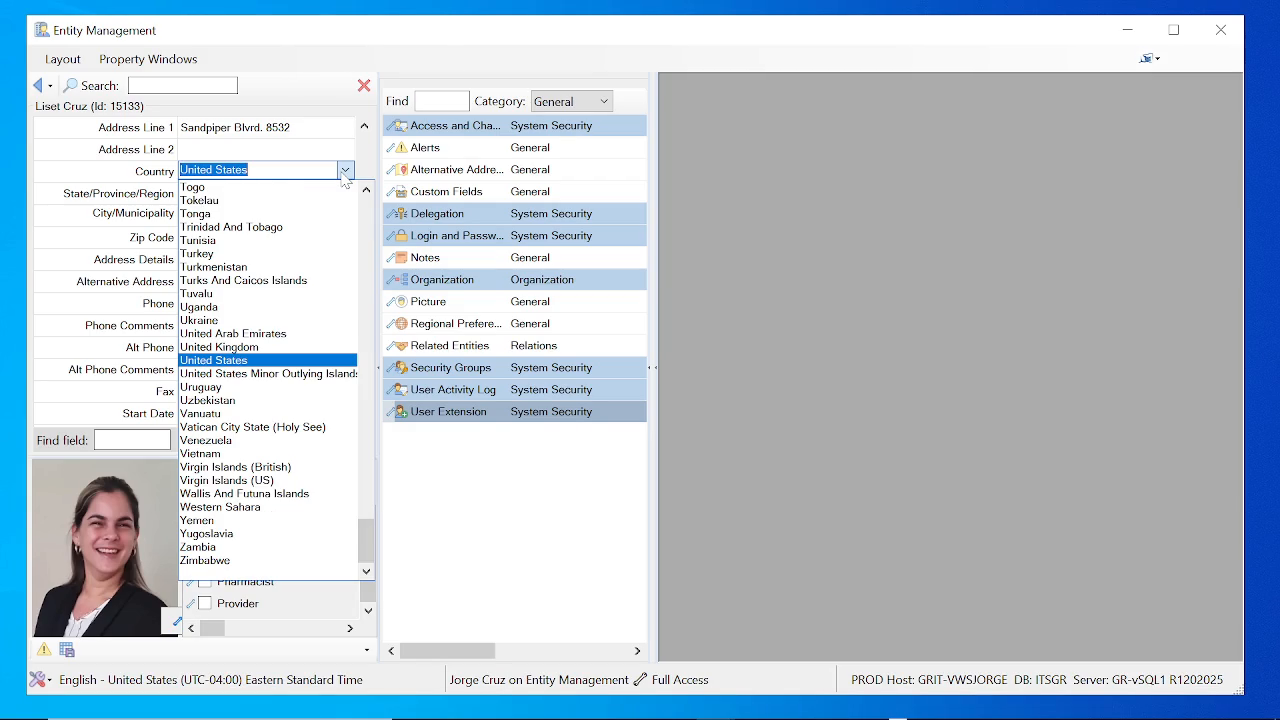Select the Alternative Addre... row icon

tap(400, 170)
